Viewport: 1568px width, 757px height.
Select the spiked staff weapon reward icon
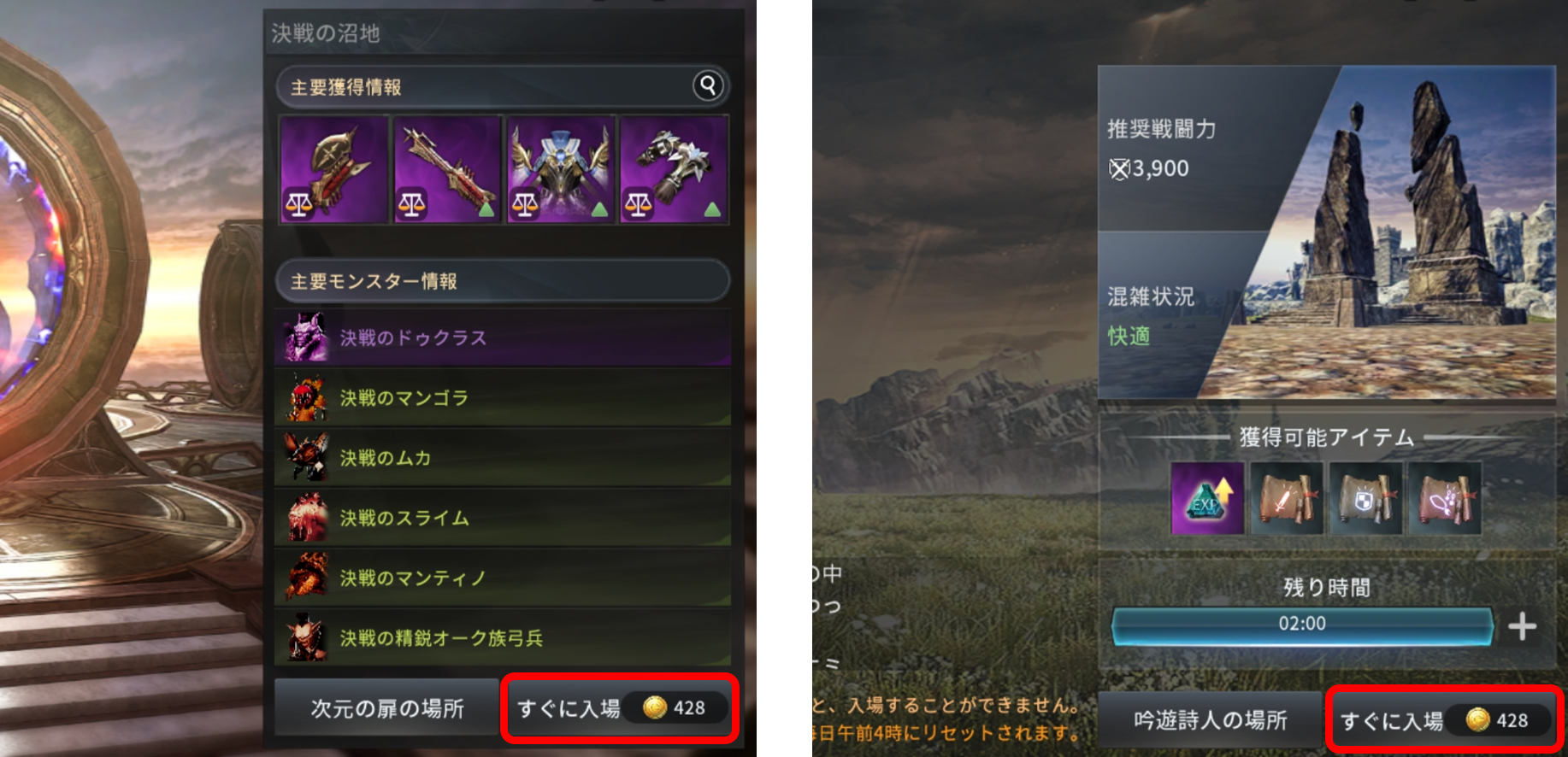pyautogui.click(x=447, y=170)
